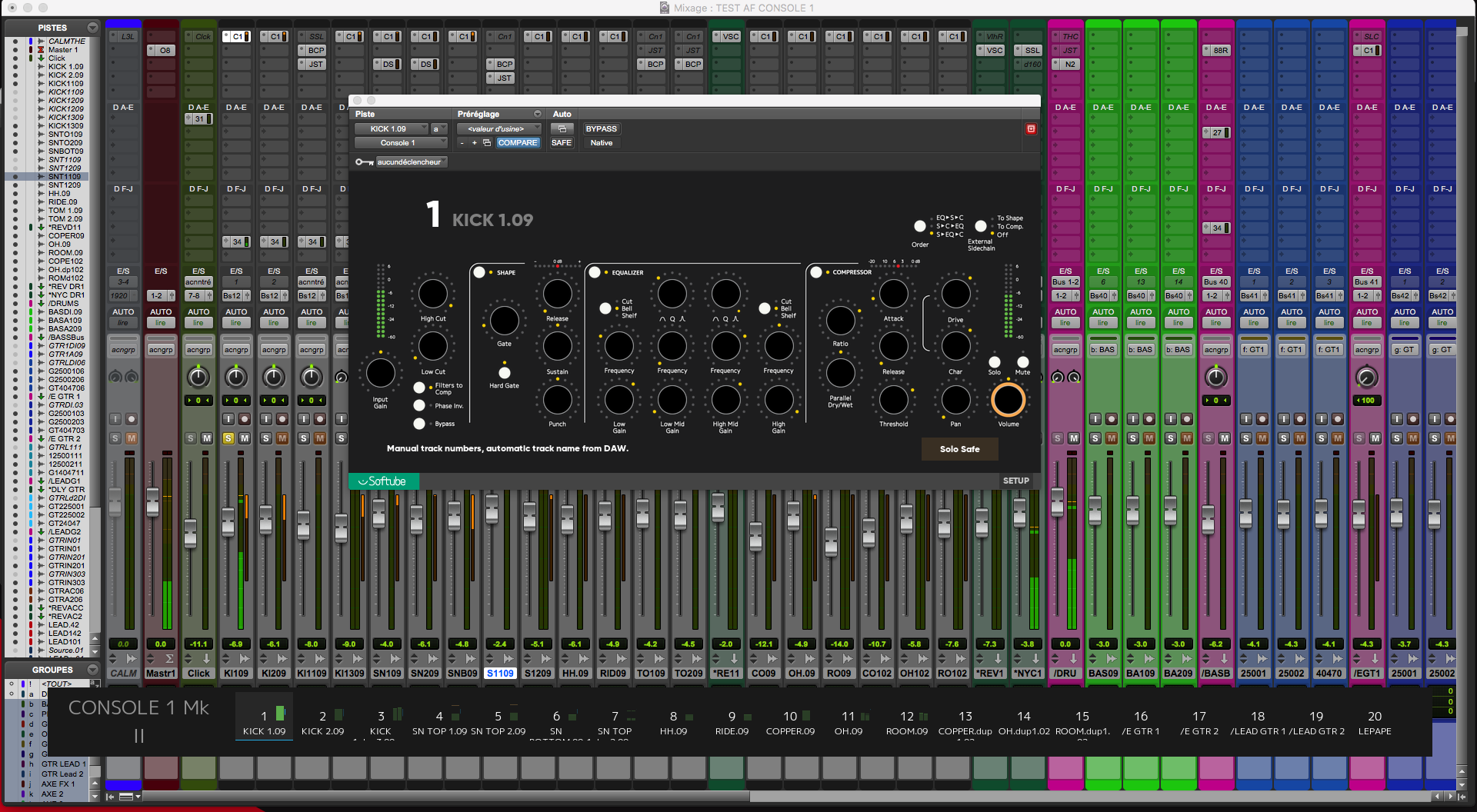Click the External Sidechain selector knob
The height and width of the screenshot is (812, 1477).
tap(980, 226)
